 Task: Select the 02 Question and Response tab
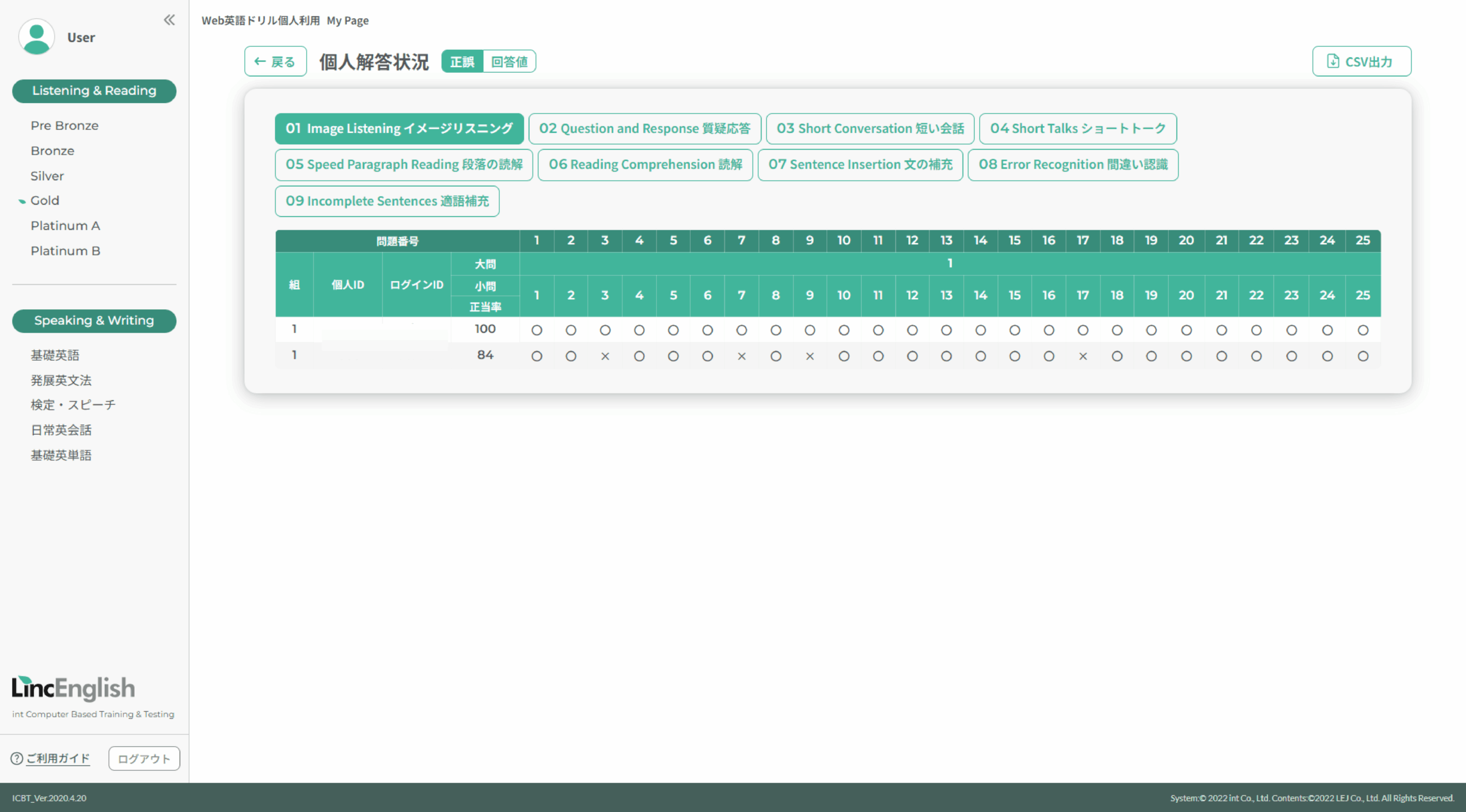pos(644,128)
